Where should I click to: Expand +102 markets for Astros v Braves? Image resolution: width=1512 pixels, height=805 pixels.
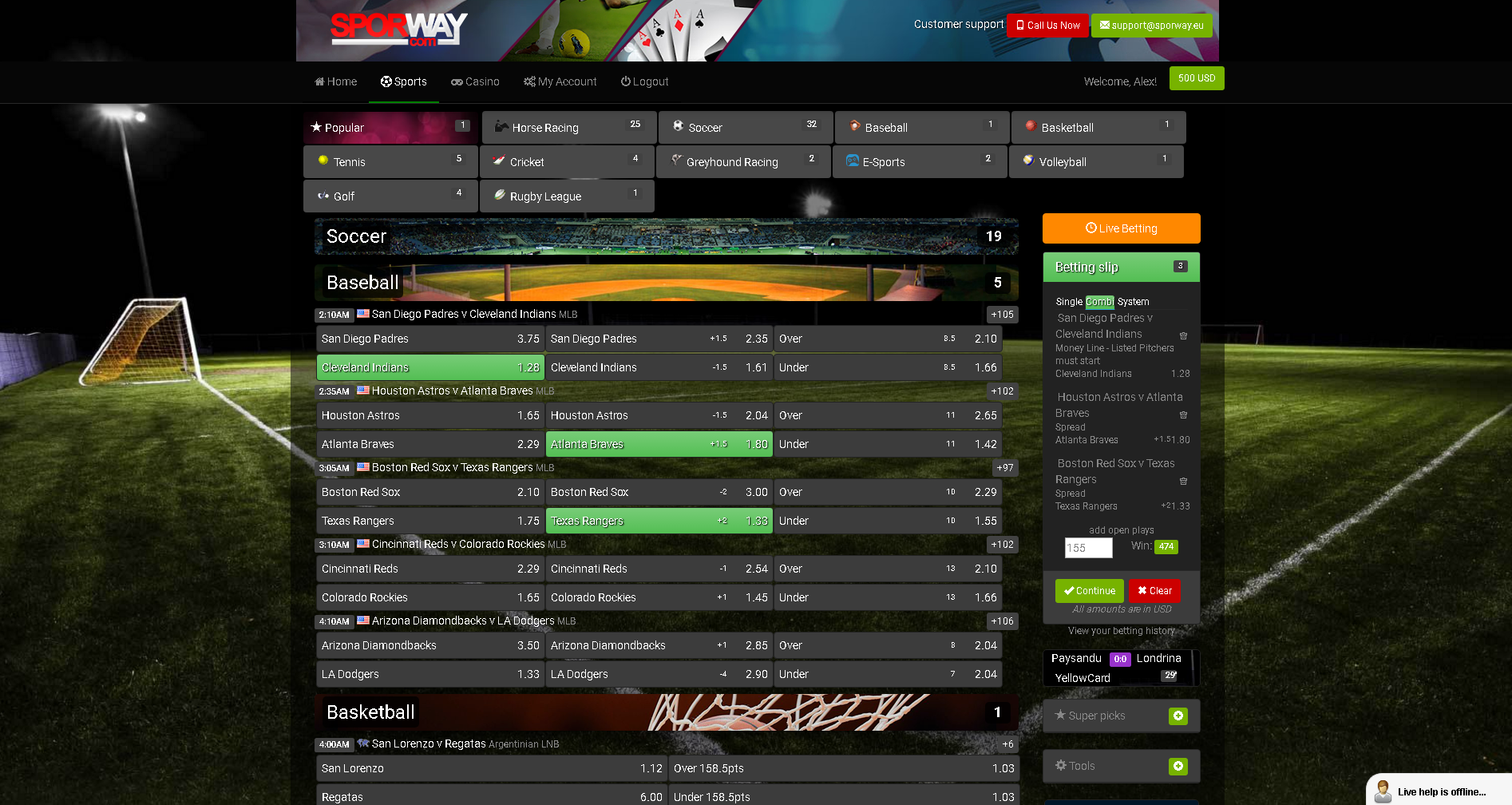click(x=1002, y=391)
